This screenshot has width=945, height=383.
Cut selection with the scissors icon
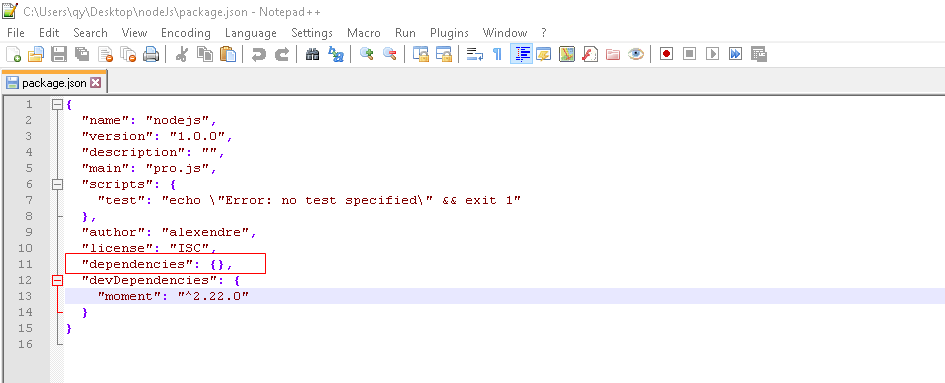tap(181, 54)
